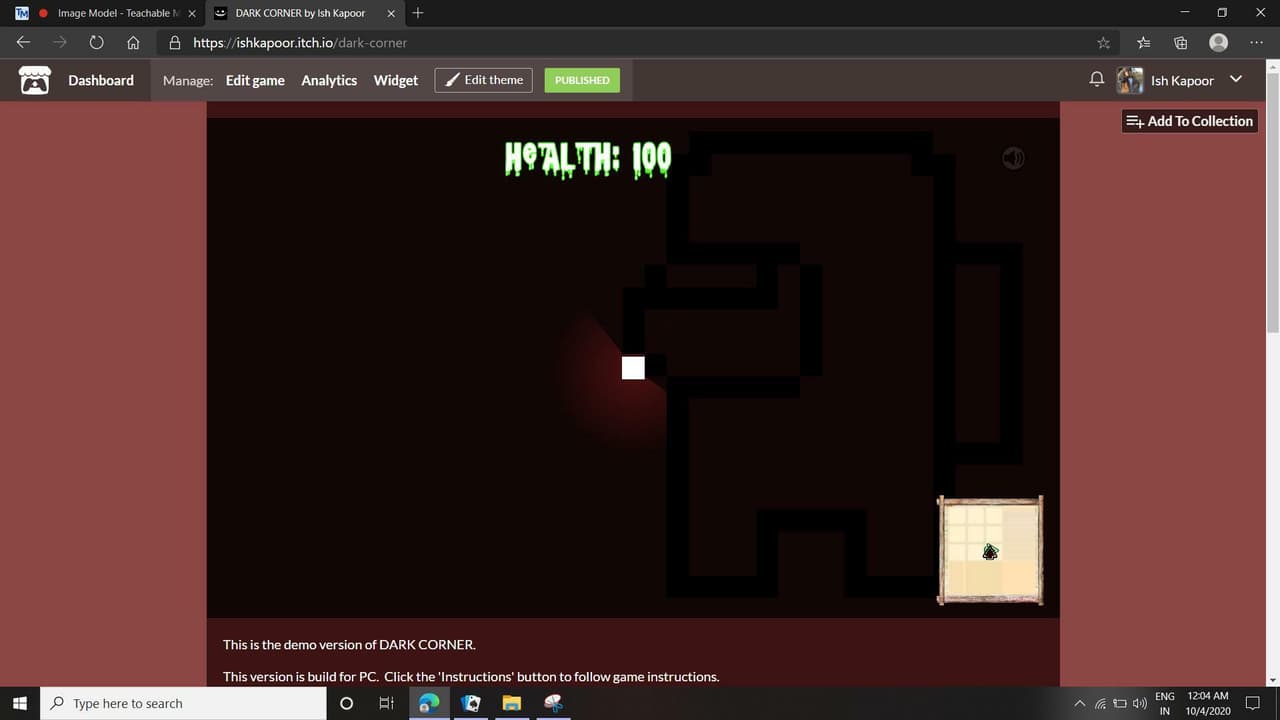
Task: Go back in browser history
Action: tap(23, 43)
